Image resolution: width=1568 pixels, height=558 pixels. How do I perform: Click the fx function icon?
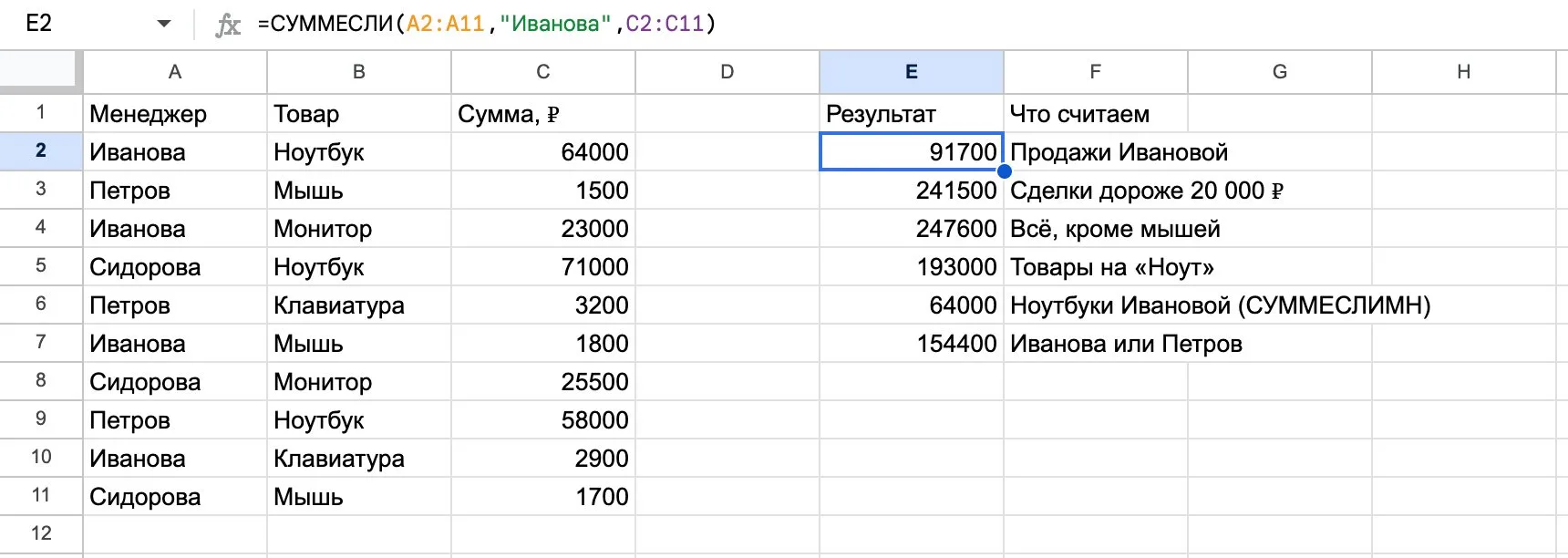[228, 25]
